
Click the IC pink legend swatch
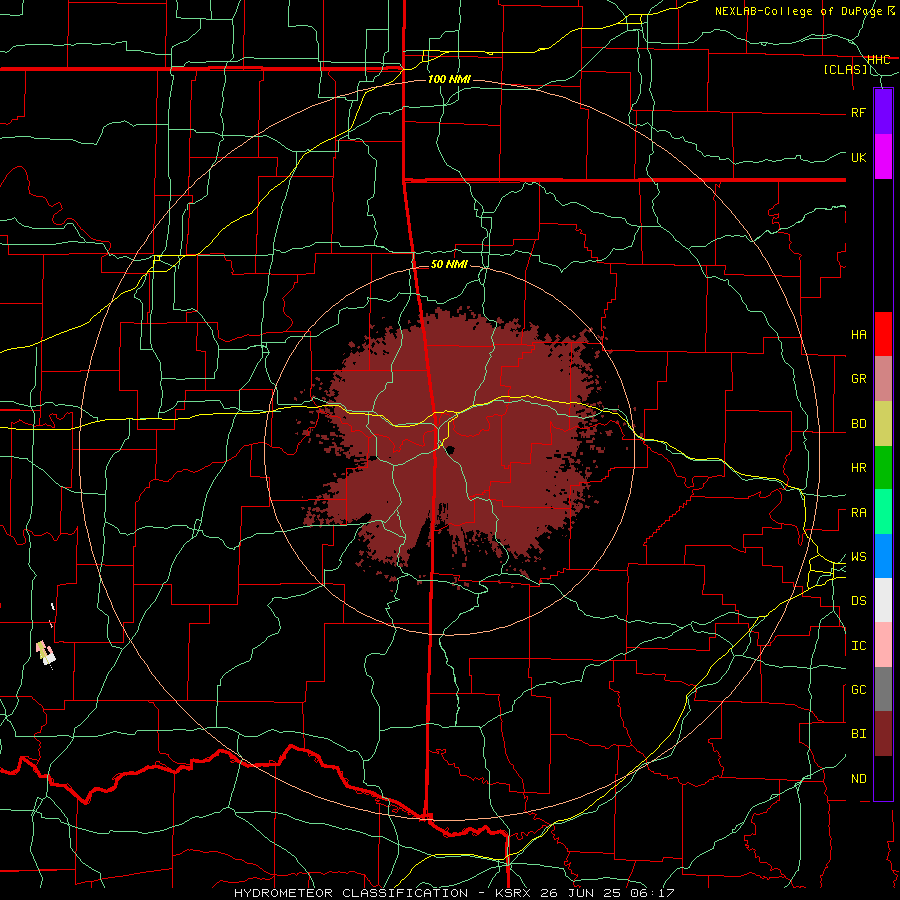point(883,645)
